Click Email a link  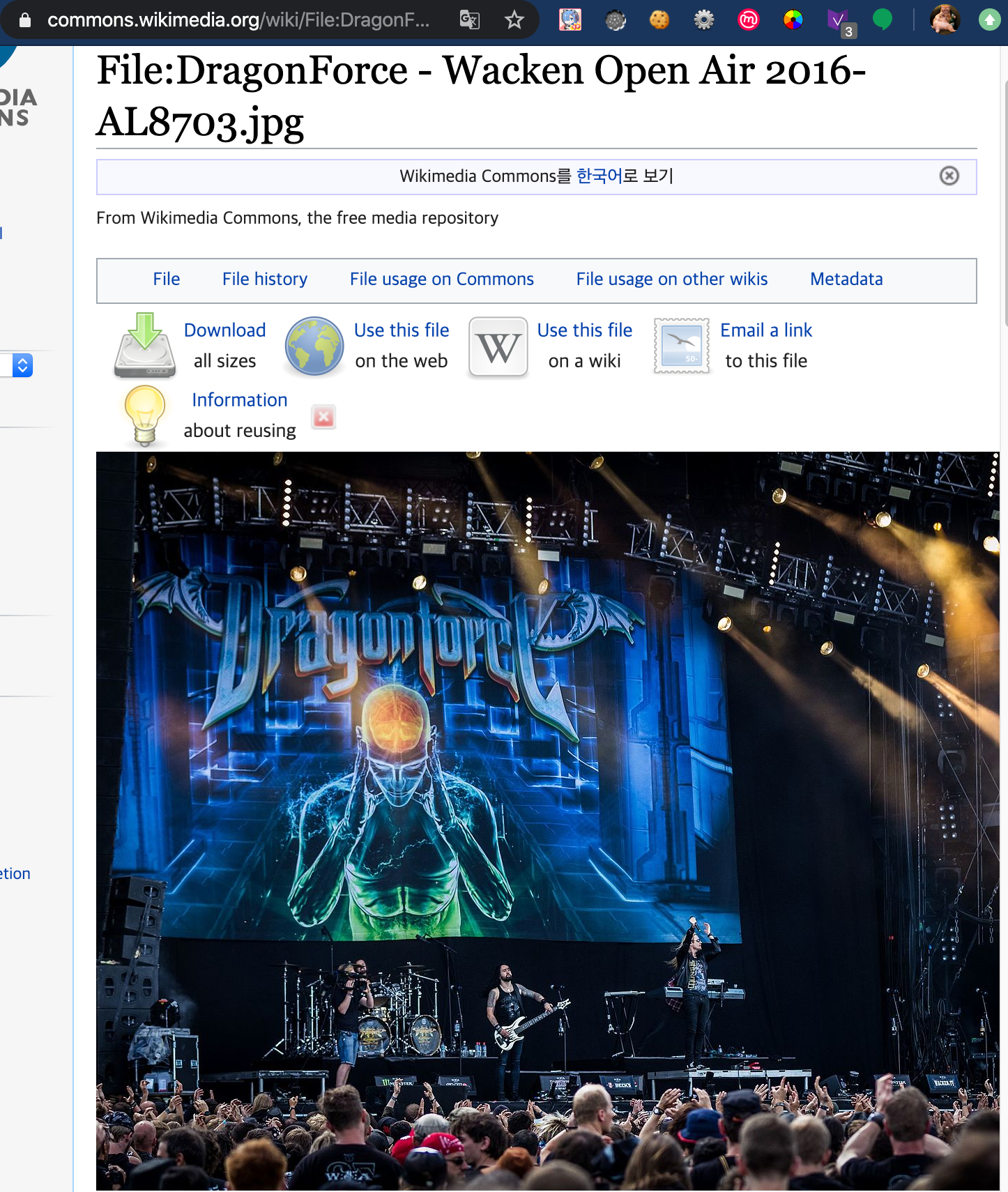[766, 330]
